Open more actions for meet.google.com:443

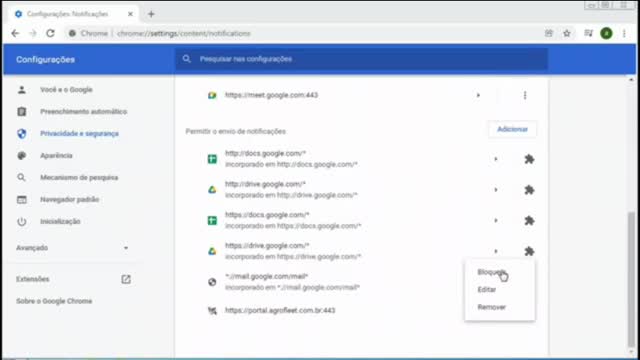pyautogui.click(x=525, y=96)
